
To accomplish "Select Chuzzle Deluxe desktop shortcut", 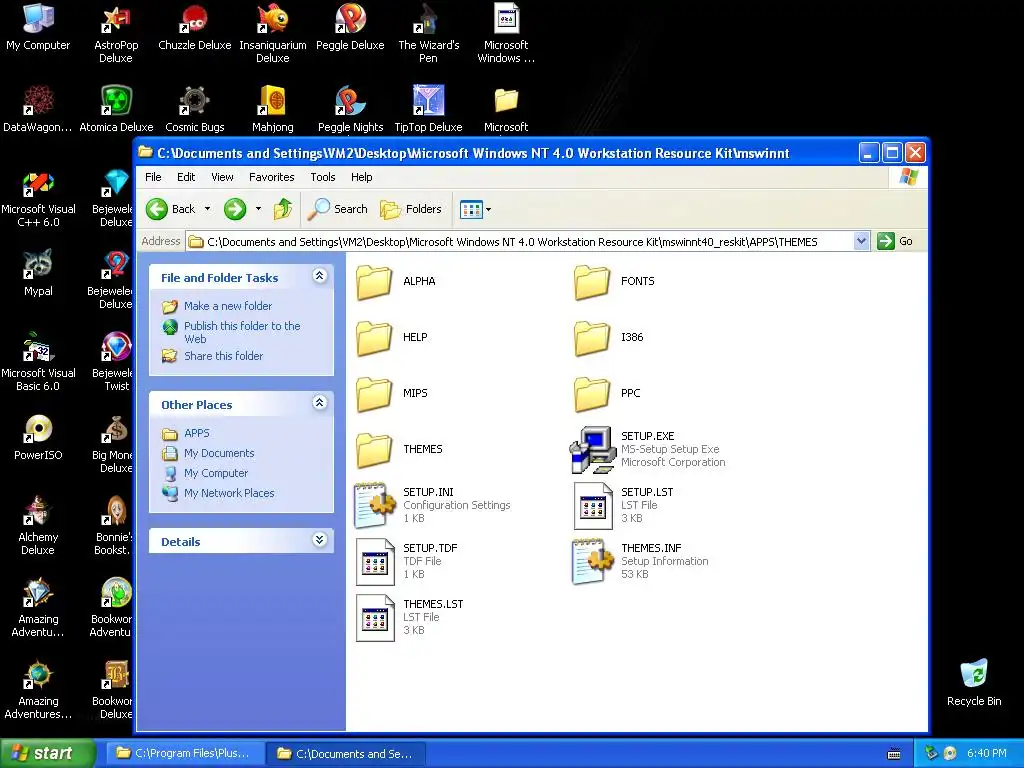I will point(195,27).
